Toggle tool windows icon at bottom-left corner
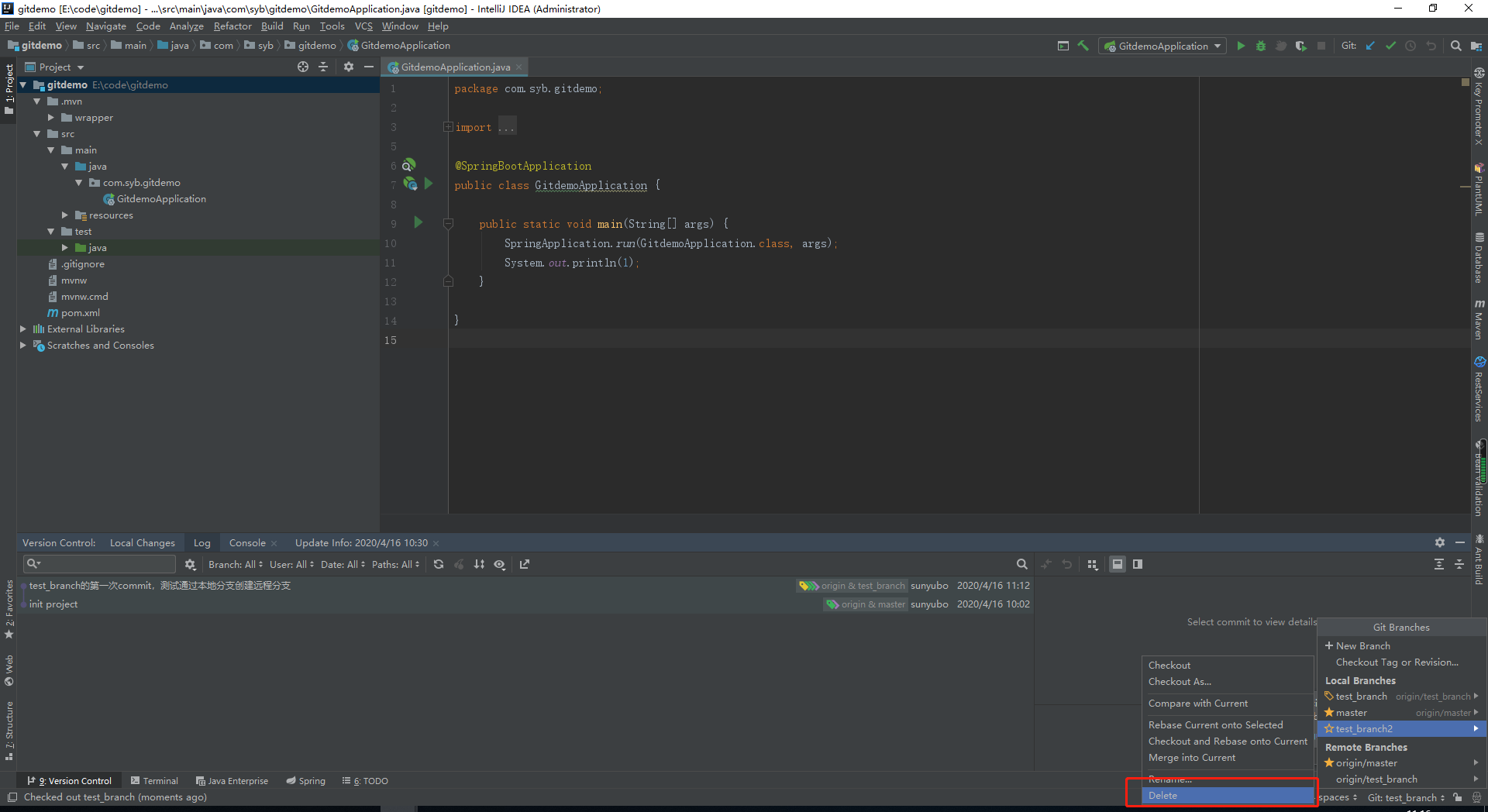The height and width of the screenshot is (812, 1488). [12, 797]
